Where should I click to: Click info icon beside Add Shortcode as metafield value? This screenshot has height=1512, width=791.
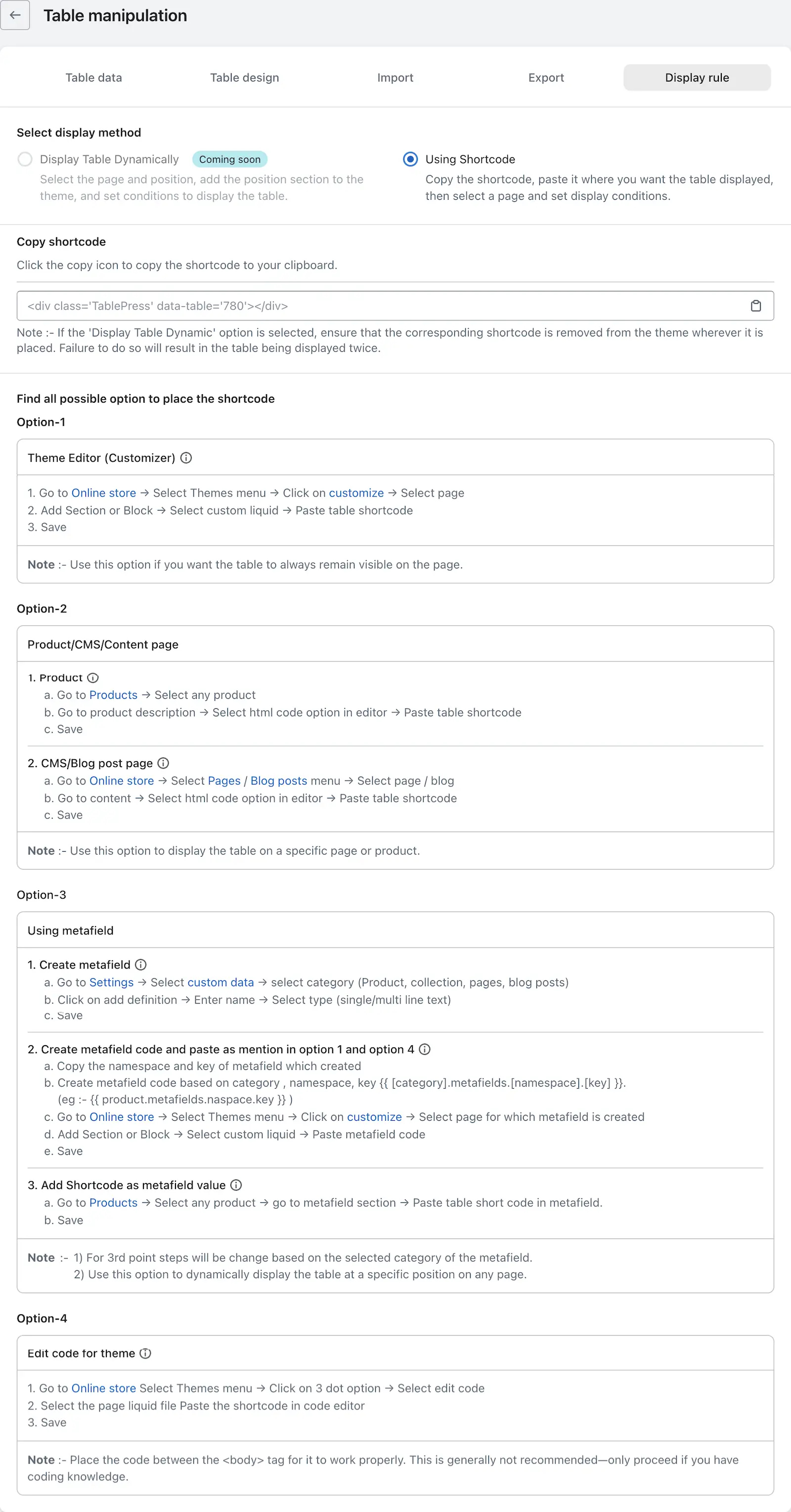pyautogui.click(x=236, y=1185)
